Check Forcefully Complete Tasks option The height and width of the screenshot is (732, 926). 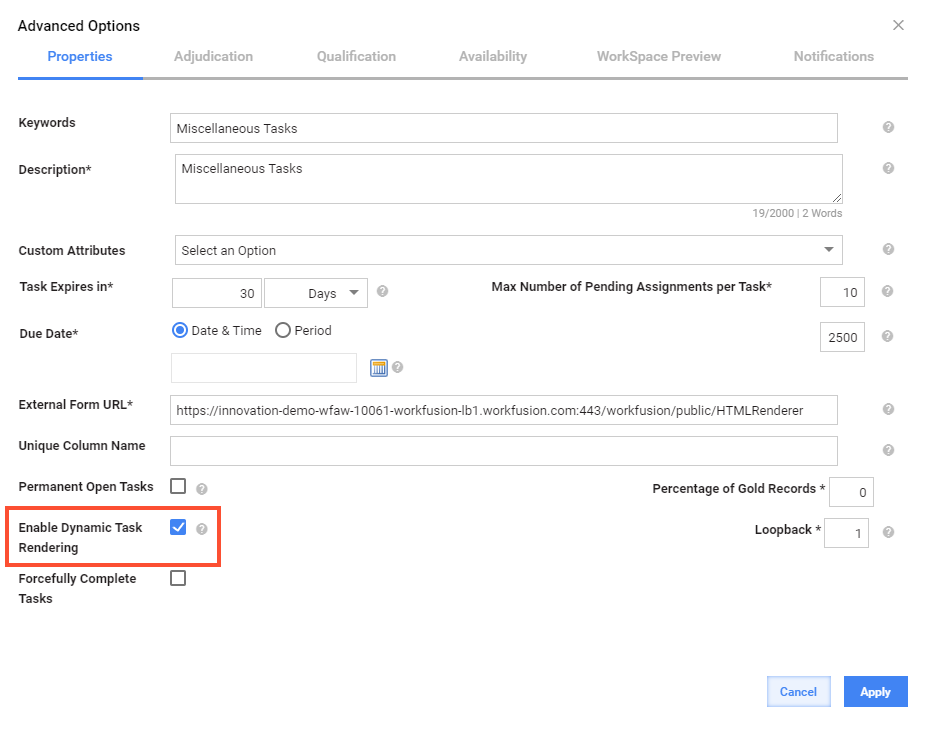pyautogui.click(x=178, y=578)
